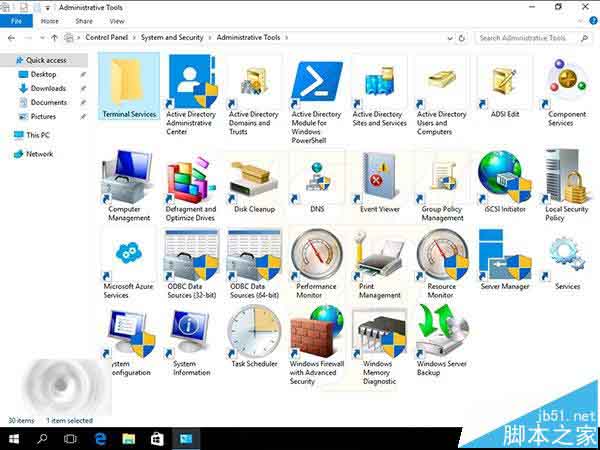Screen dimensions: 600x450
Task: Open Active Directory Domains and Trusts
Action: click(x=254, y=95)
